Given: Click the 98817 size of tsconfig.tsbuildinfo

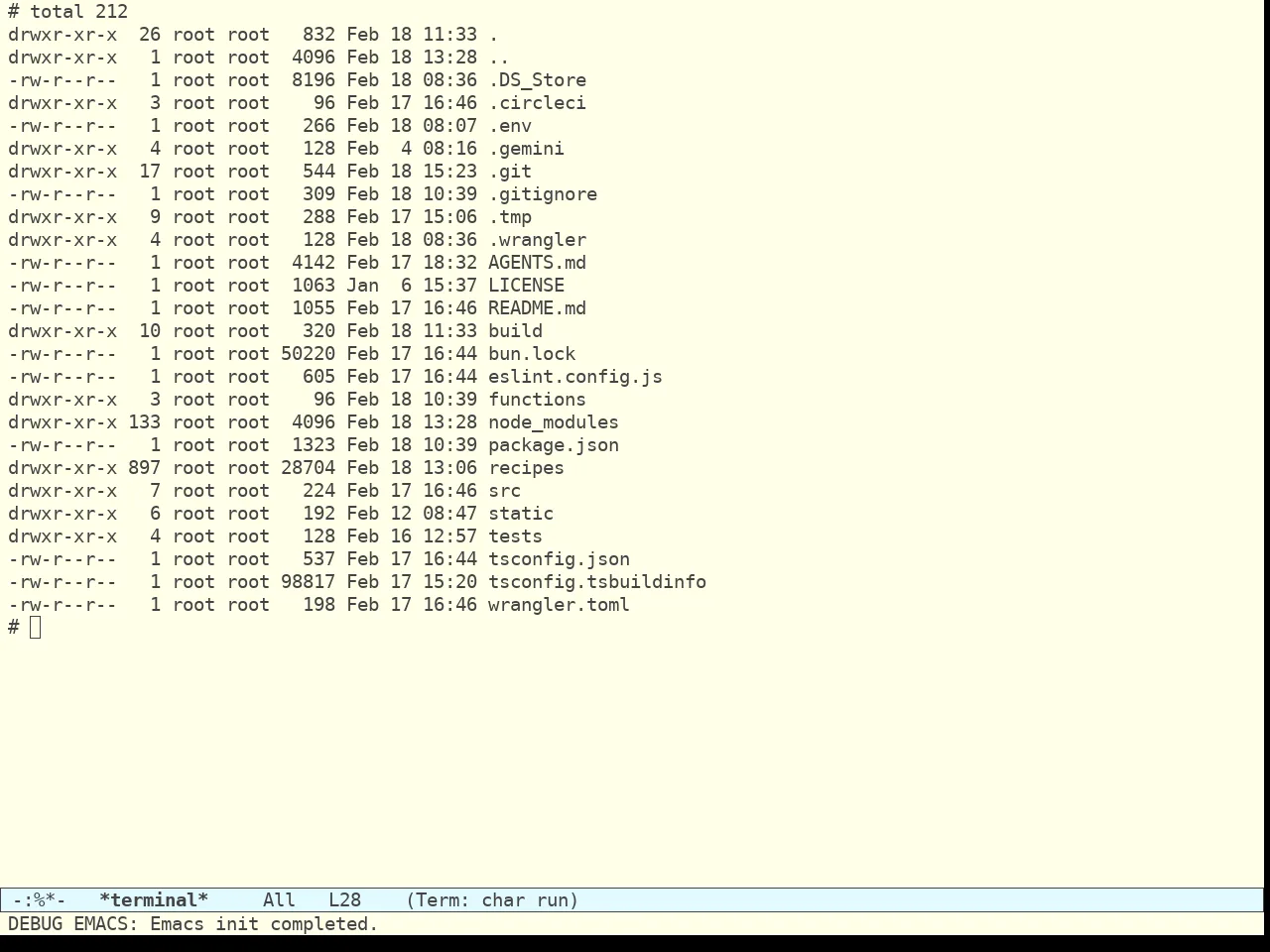Looking at the screenshot, I should (308, 582).
